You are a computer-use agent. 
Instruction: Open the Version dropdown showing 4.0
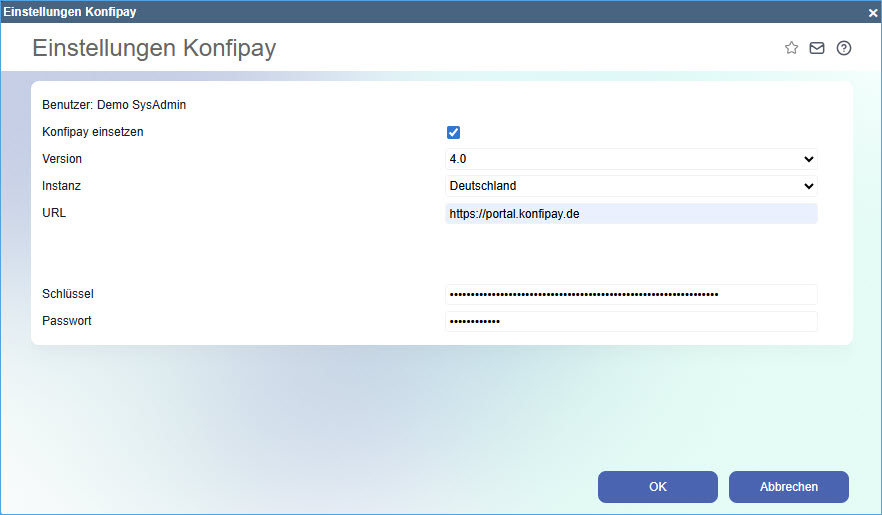pyautogui.click(x=631, y=159)
